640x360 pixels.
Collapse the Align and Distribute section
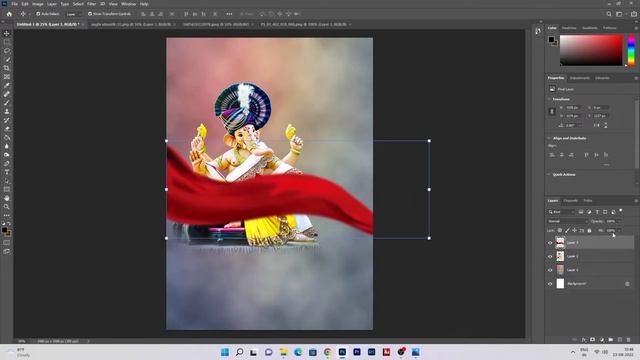(x=549, y=138)
